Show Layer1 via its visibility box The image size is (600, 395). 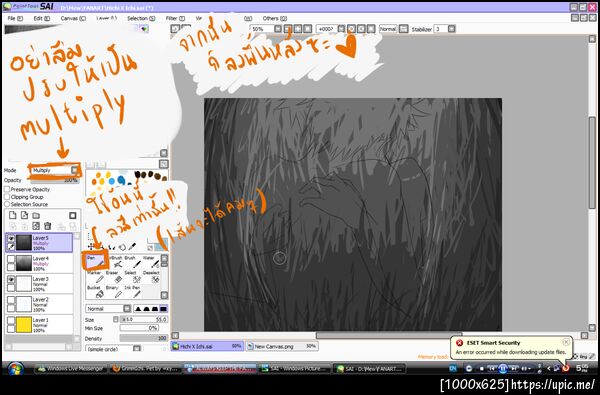click(11, 321)
